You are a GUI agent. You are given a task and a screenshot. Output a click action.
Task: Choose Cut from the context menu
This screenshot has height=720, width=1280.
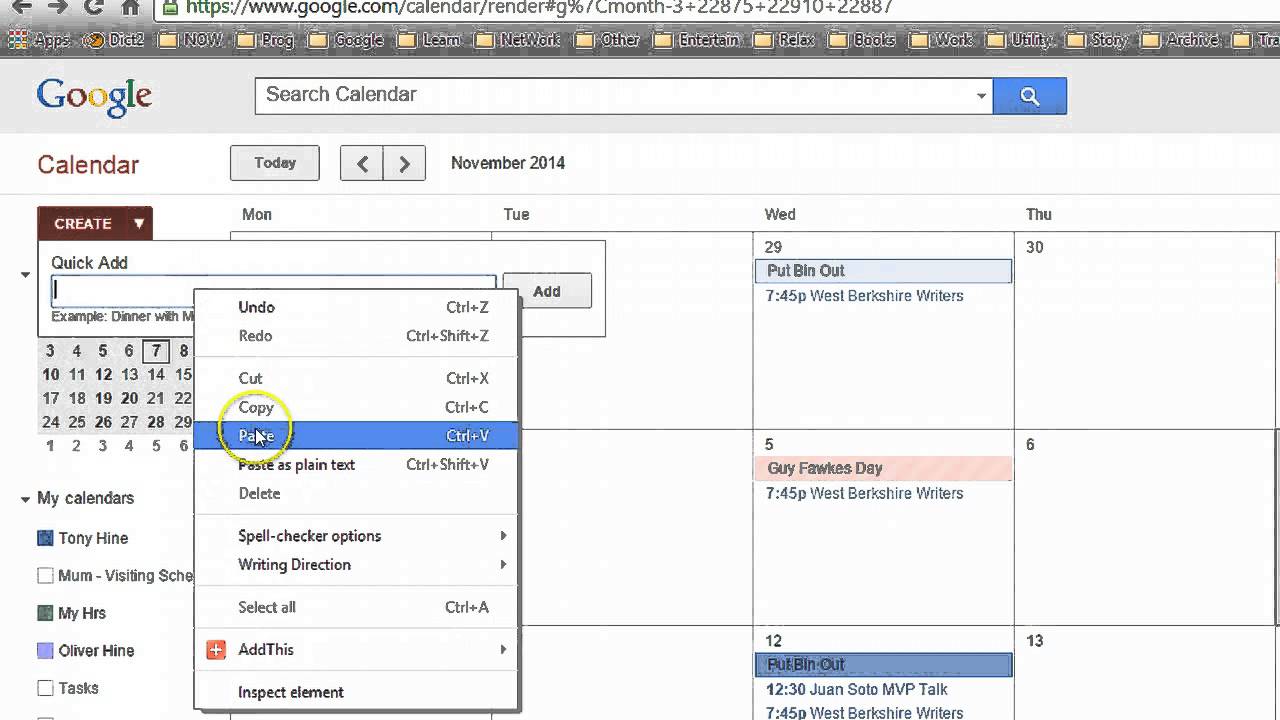pyautogui.click(x=356, y=378)
